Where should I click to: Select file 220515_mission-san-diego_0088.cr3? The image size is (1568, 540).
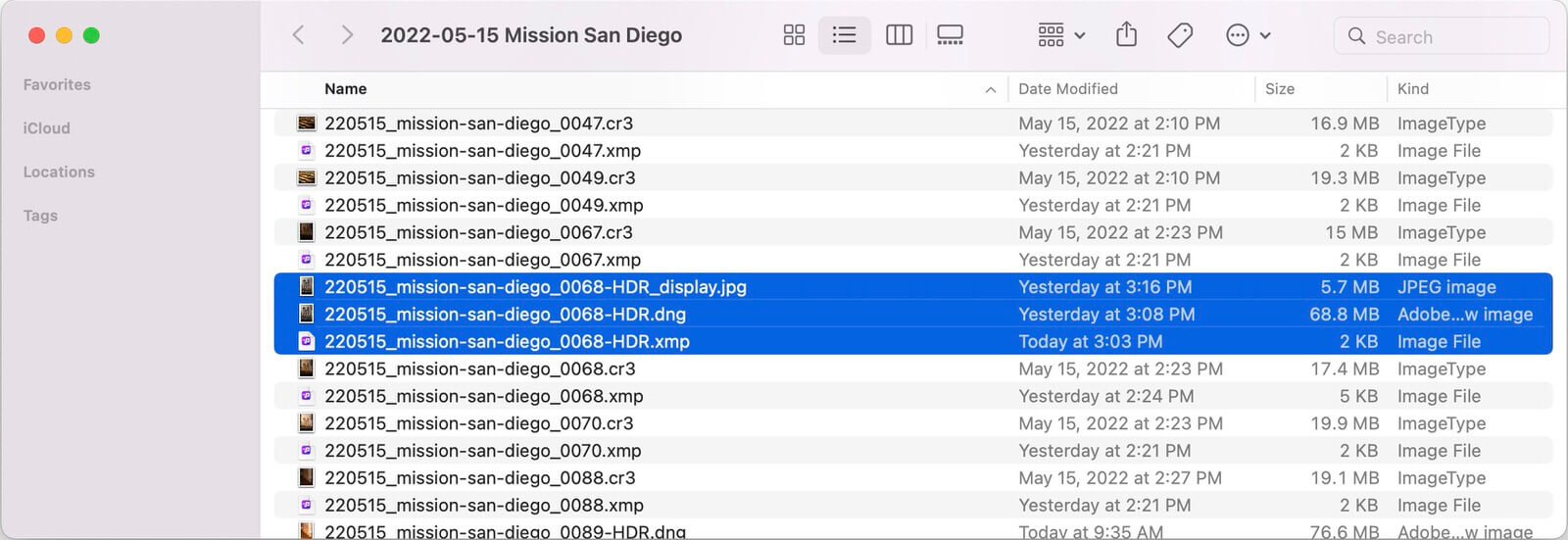479,478
